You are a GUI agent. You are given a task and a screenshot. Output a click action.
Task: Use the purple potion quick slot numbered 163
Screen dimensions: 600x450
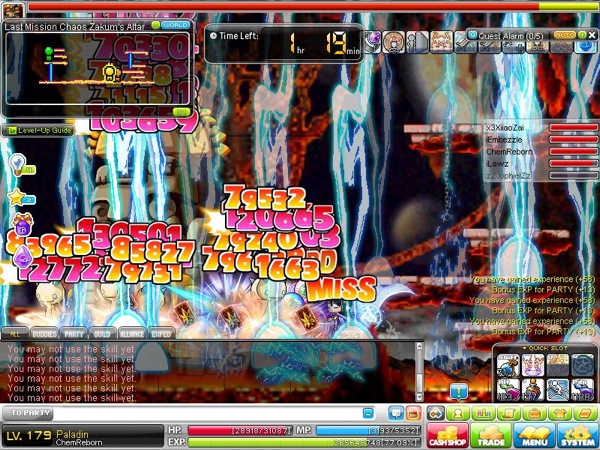(508, 390)
